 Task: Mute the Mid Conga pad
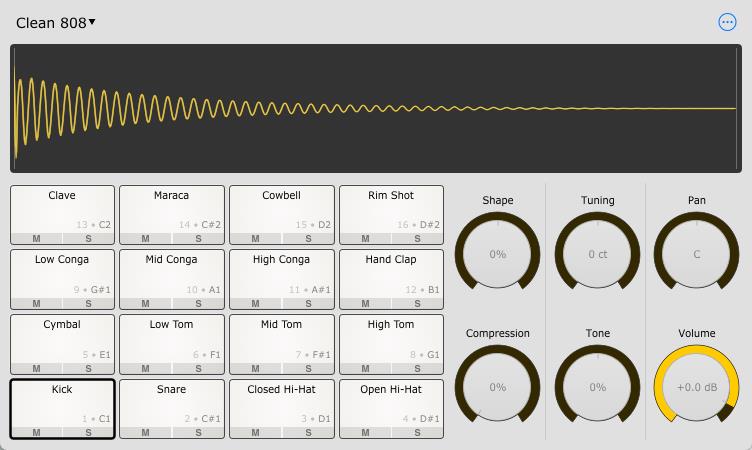click(146, 303)
